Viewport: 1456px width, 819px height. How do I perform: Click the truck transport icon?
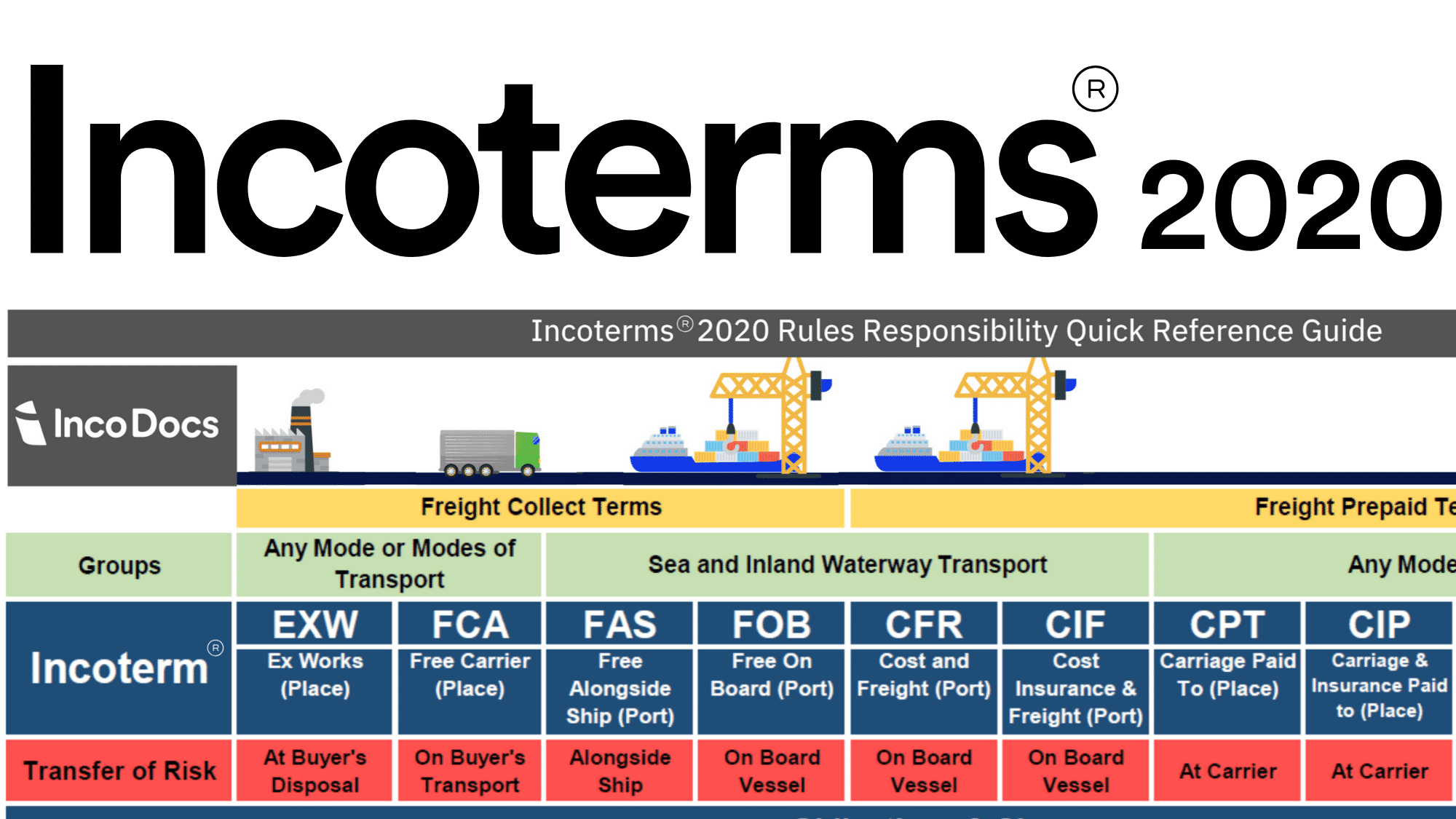478,446
